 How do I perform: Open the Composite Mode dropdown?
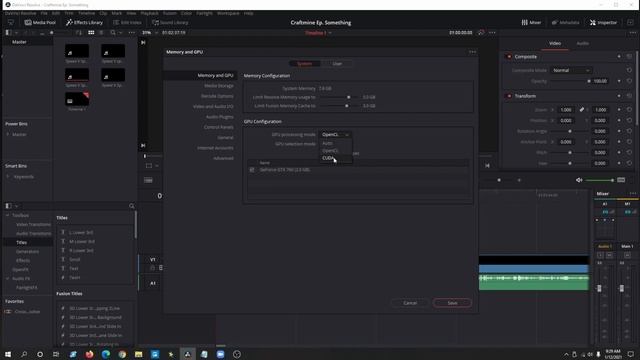[571, 70]
